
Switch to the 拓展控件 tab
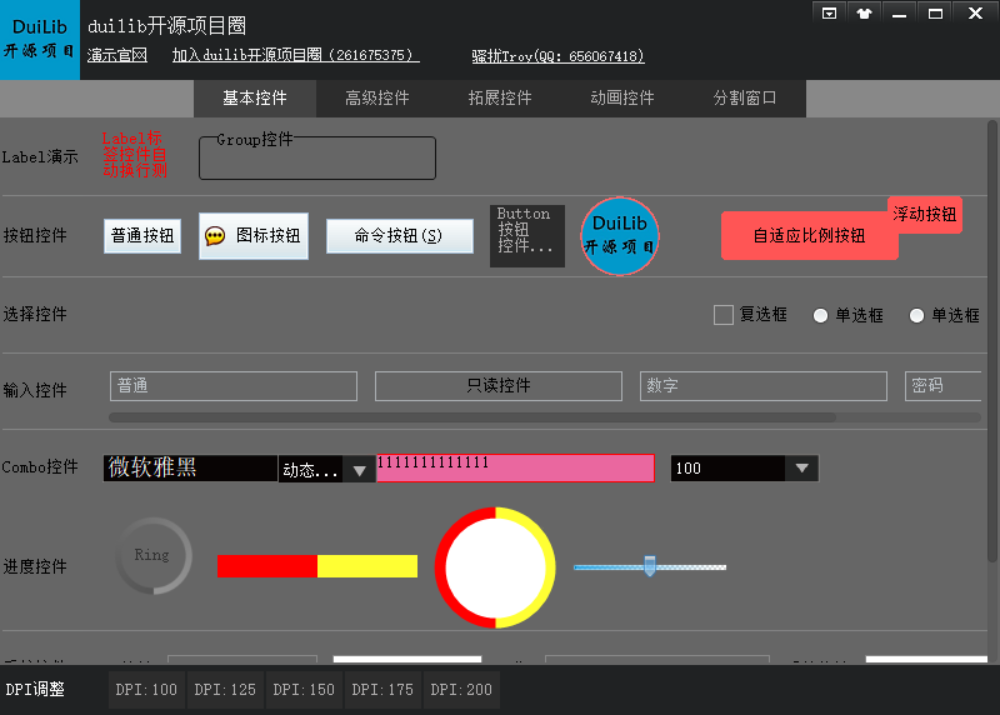pos(499,98)
